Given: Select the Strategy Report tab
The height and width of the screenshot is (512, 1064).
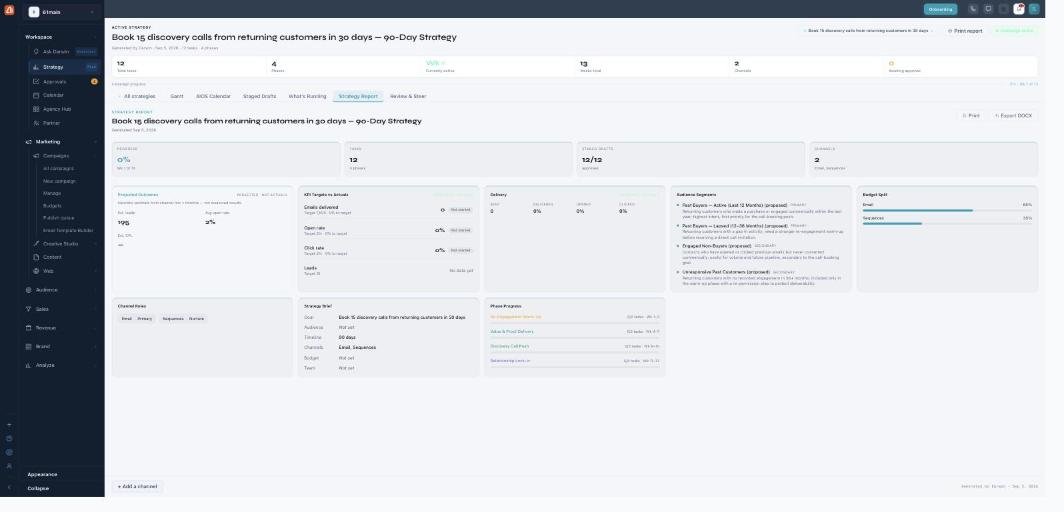Looking at the screenshot, I should click(358, 96).
